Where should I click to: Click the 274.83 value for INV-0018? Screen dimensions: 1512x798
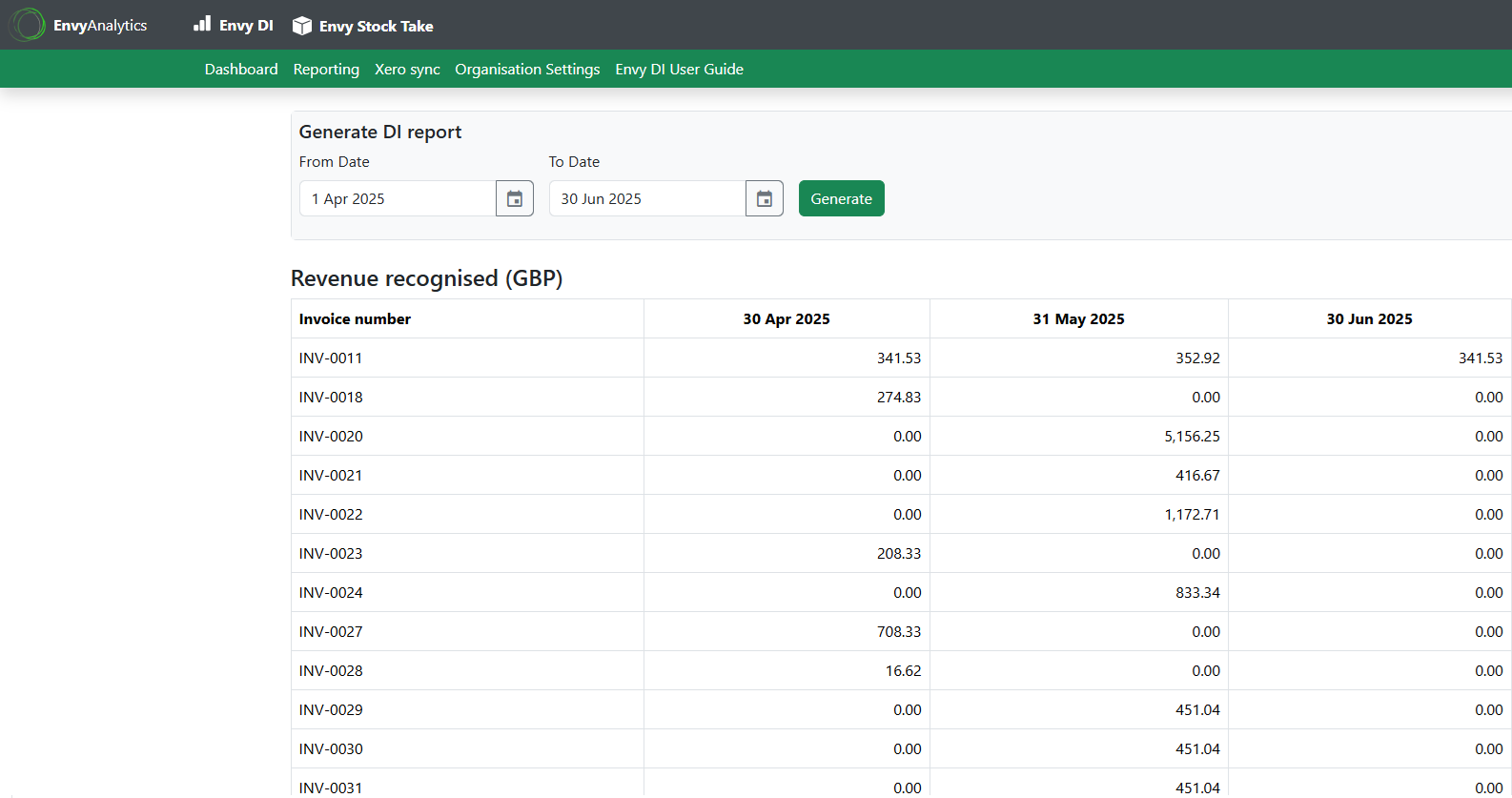pos(899,397)
